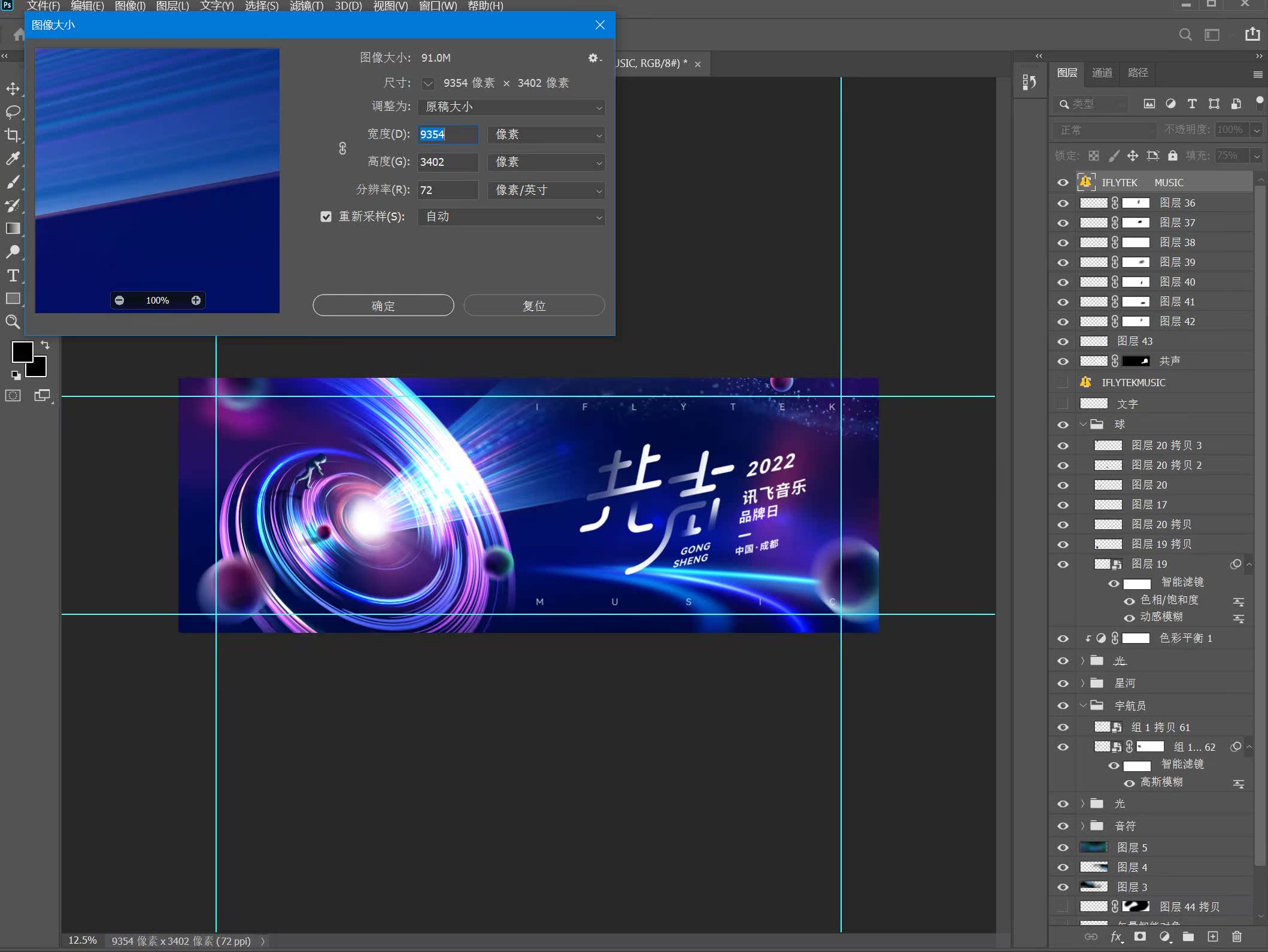Collapse the 宇航员 layer group
This screenshot has height=952, width=1268.
1083,705
